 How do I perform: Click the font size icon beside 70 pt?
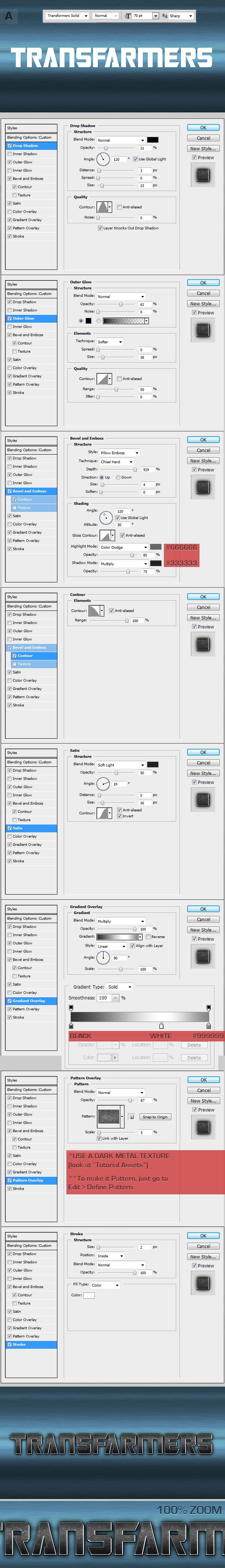click(x=128, y=16)
